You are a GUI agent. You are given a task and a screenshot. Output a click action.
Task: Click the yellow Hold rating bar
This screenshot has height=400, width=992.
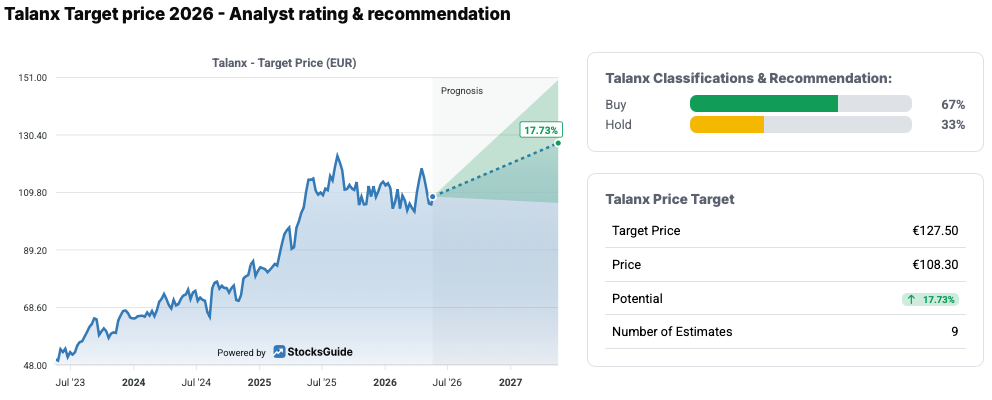pyautogui.click(x=727, y=125)
